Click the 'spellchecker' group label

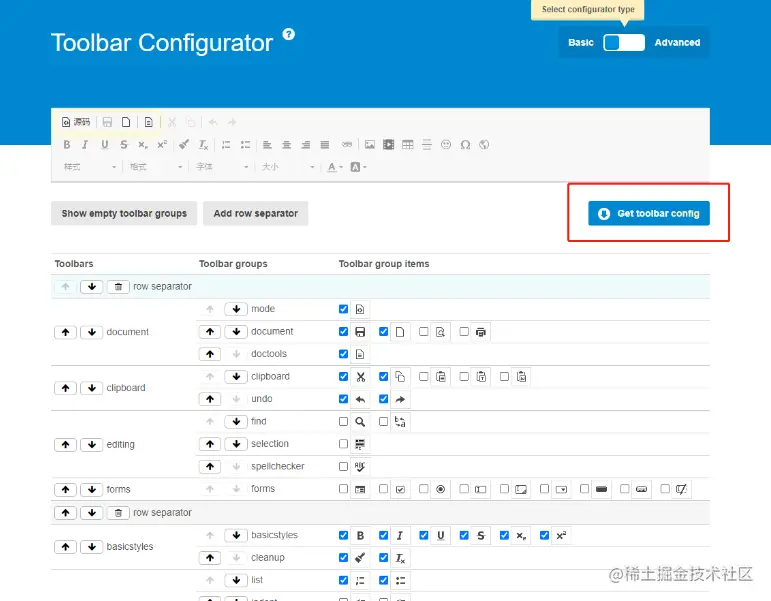(277, 466)
